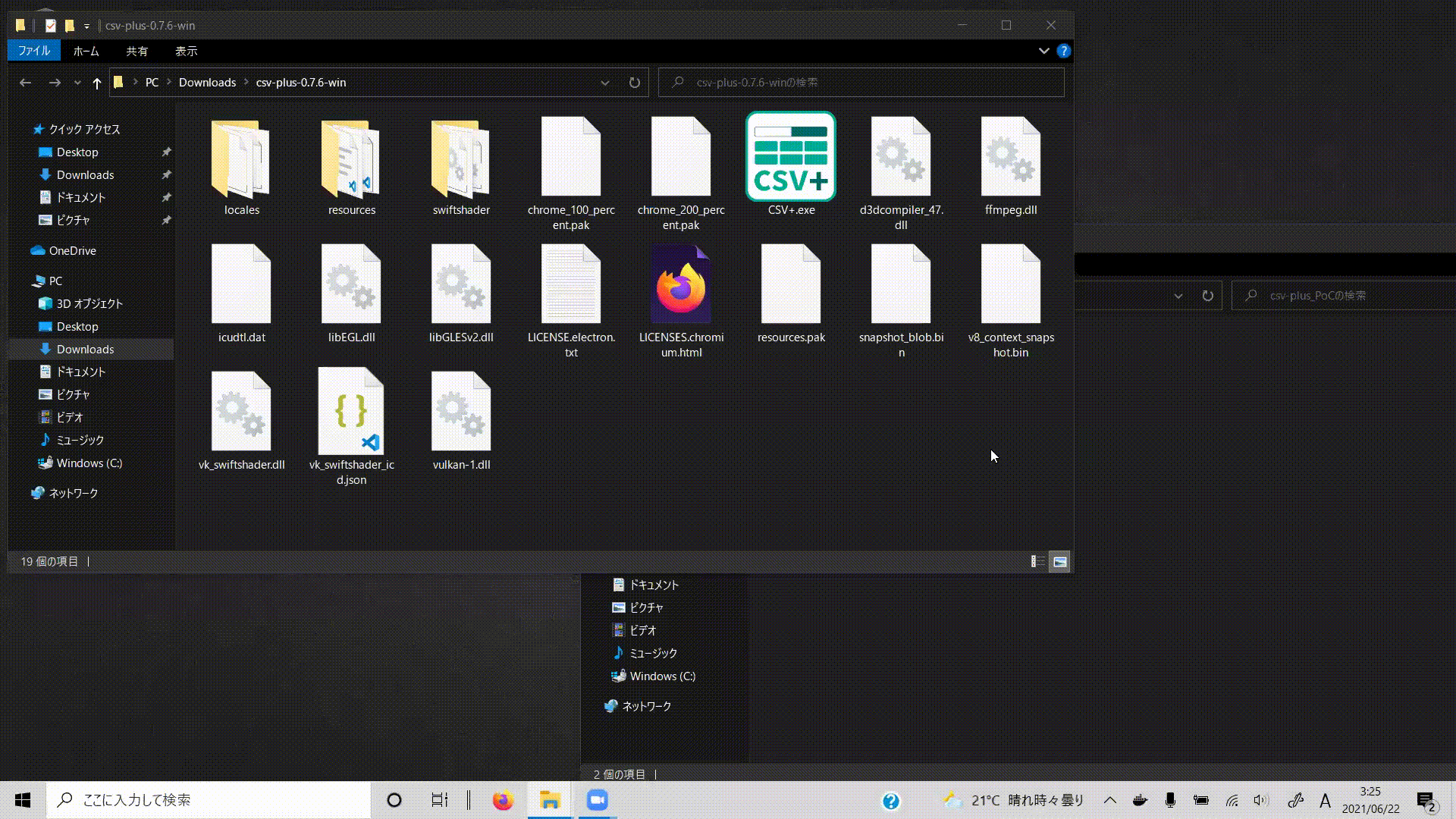Expand the ribbon with the chevron arrow
This screenshot has height=819, width=1456.
1043,51
